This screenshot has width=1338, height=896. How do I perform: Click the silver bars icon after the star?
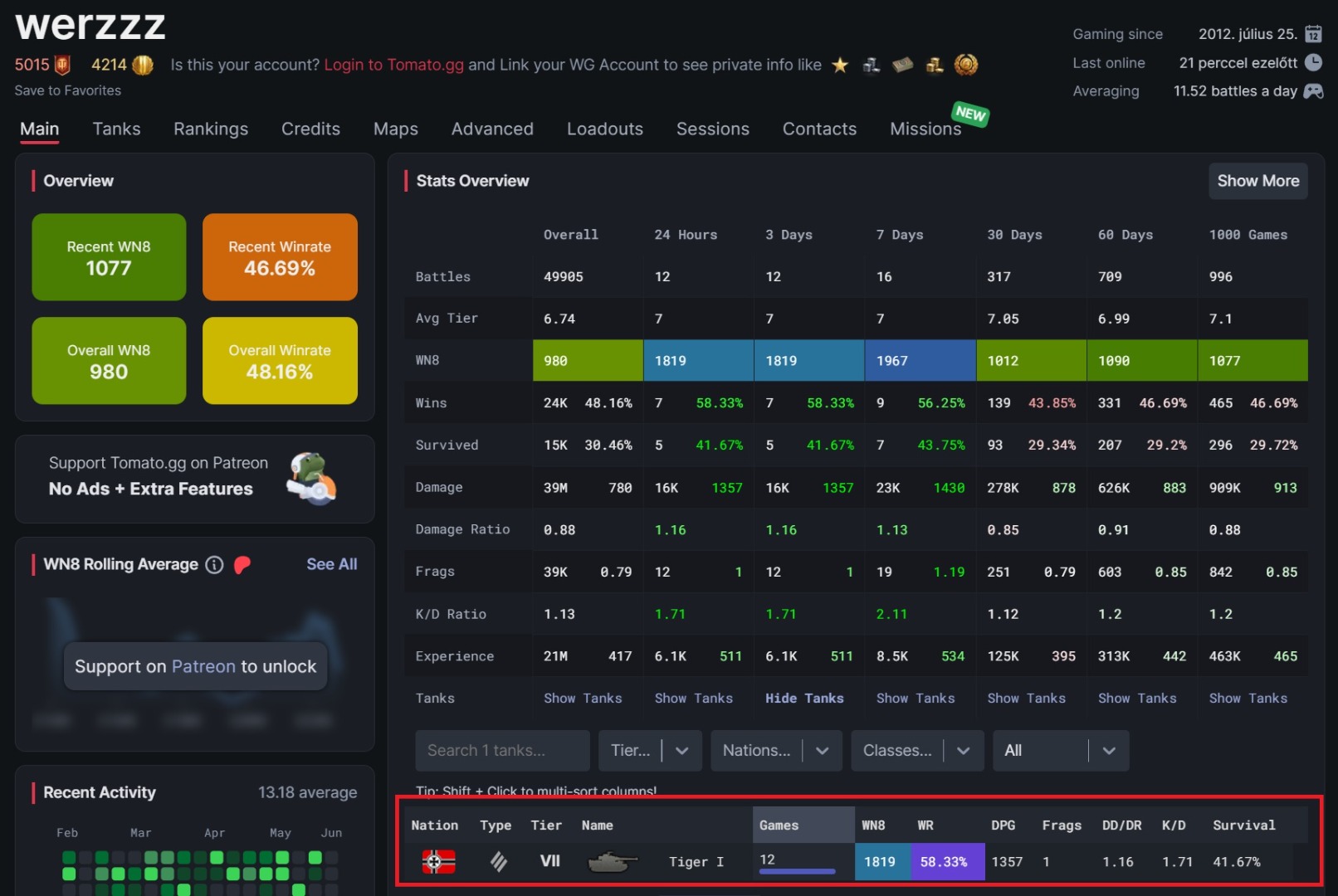pyautogui.click(x=872, y=65)
